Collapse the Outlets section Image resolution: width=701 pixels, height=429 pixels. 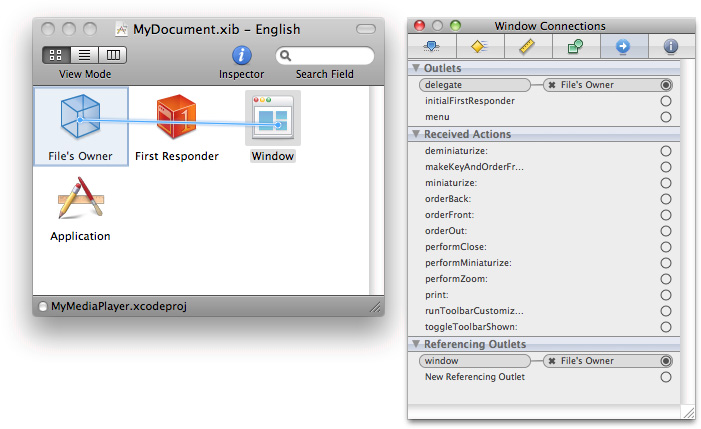[x=417, y=68]
